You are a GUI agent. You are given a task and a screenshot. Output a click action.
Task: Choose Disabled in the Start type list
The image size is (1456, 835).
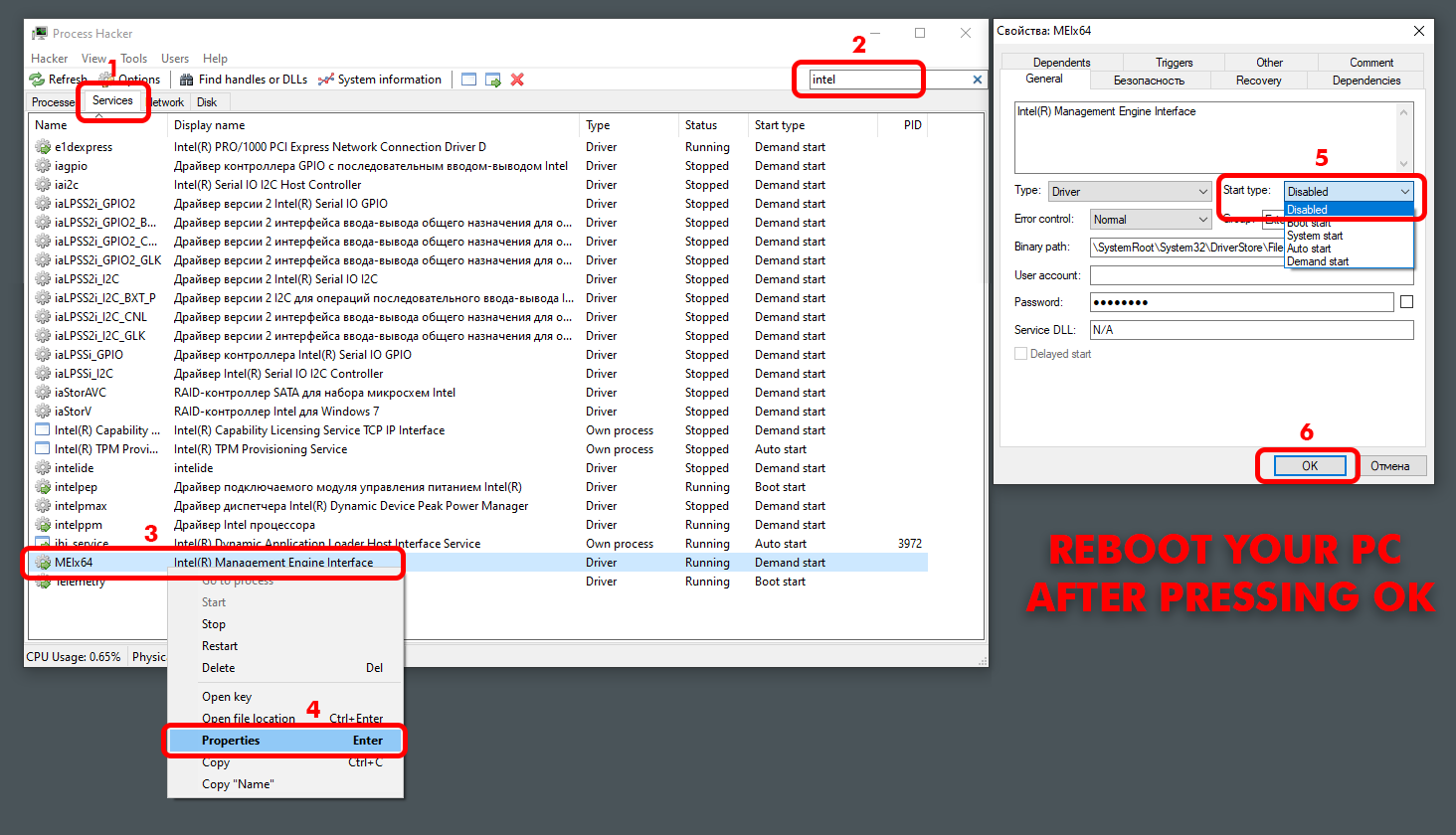(1349, 210)
